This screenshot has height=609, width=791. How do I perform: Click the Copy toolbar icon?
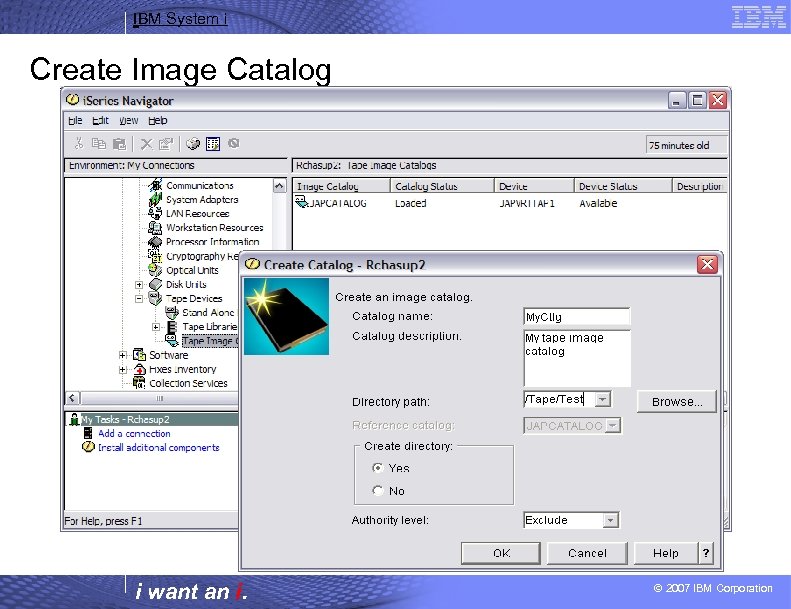tap(99, 144)
